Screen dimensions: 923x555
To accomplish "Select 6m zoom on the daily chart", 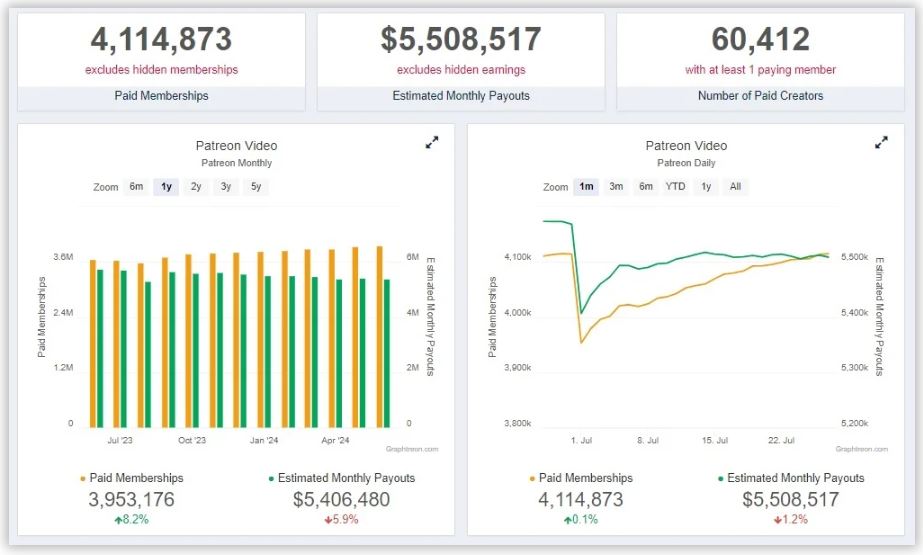I will click(646, 187).
